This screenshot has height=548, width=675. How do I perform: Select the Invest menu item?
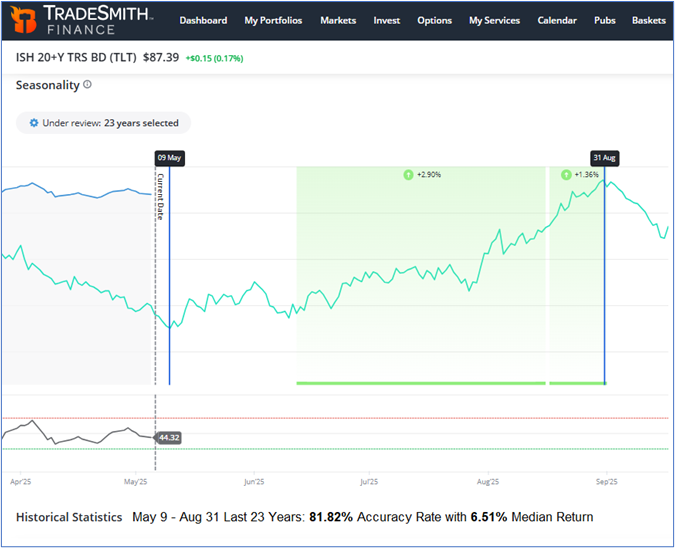[x=387, y=21]
